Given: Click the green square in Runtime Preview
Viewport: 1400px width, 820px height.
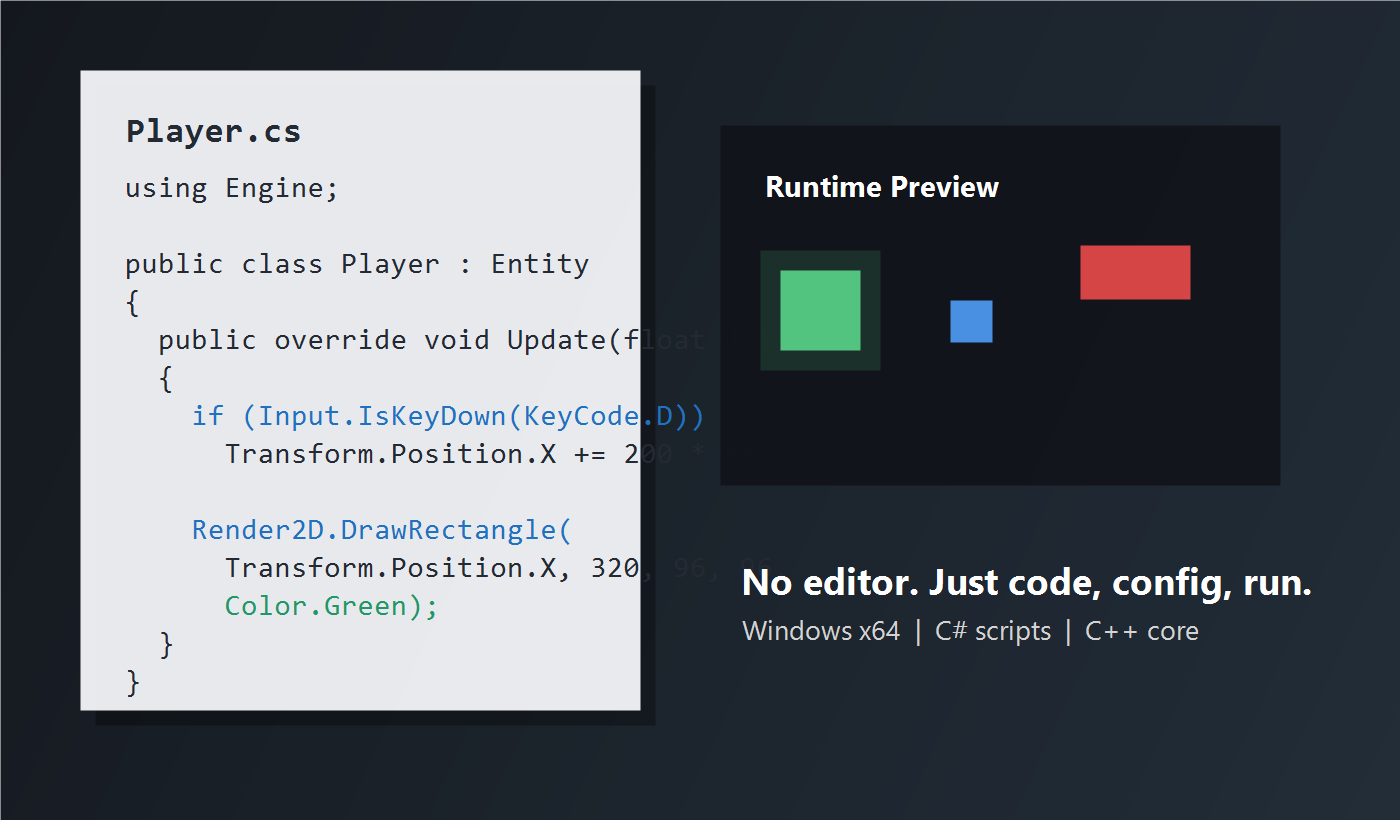Looking at the screenshot, I should 820,310.
